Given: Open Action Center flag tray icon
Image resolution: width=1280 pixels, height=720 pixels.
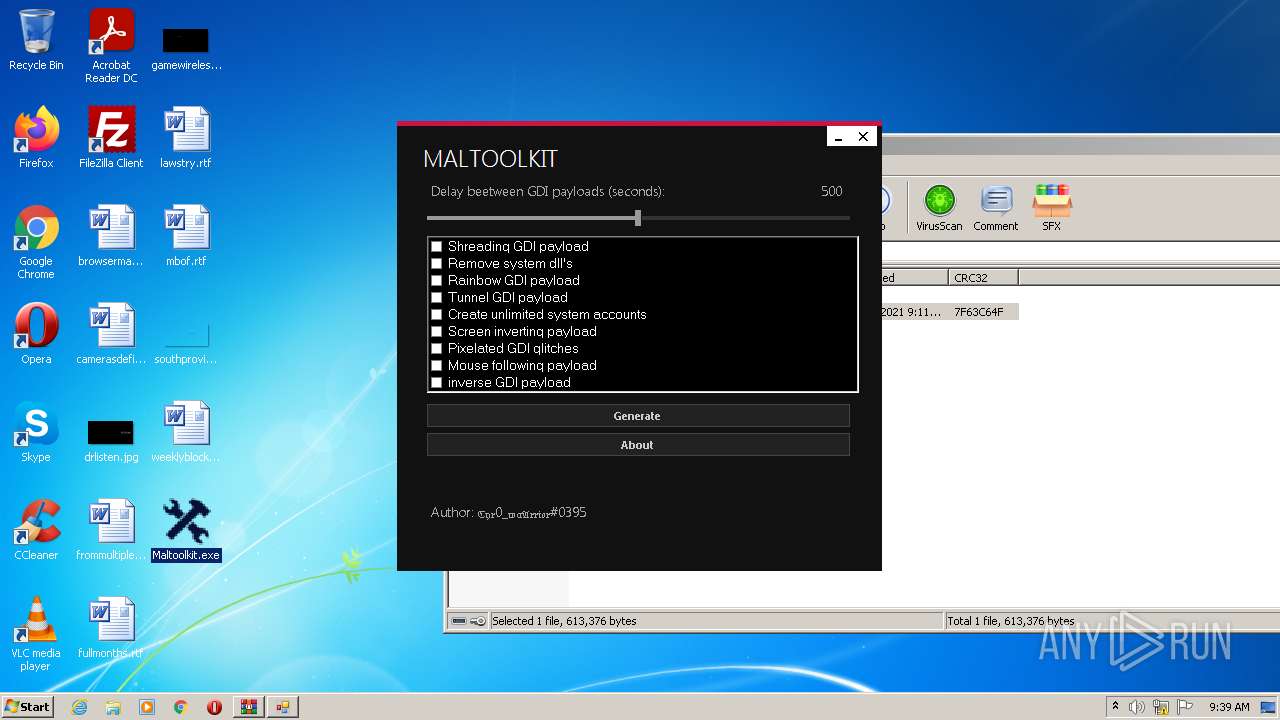Looking at the screenshot, I should tap(1185, 707).
